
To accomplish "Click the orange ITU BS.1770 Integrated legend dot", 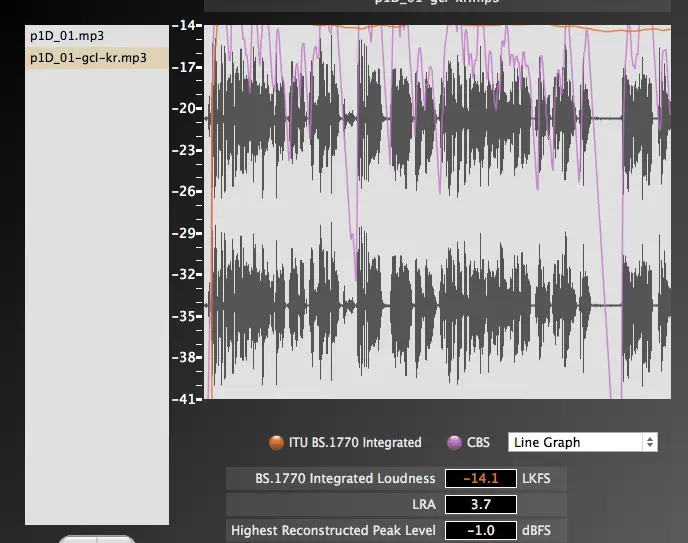I will coord(276,443).
